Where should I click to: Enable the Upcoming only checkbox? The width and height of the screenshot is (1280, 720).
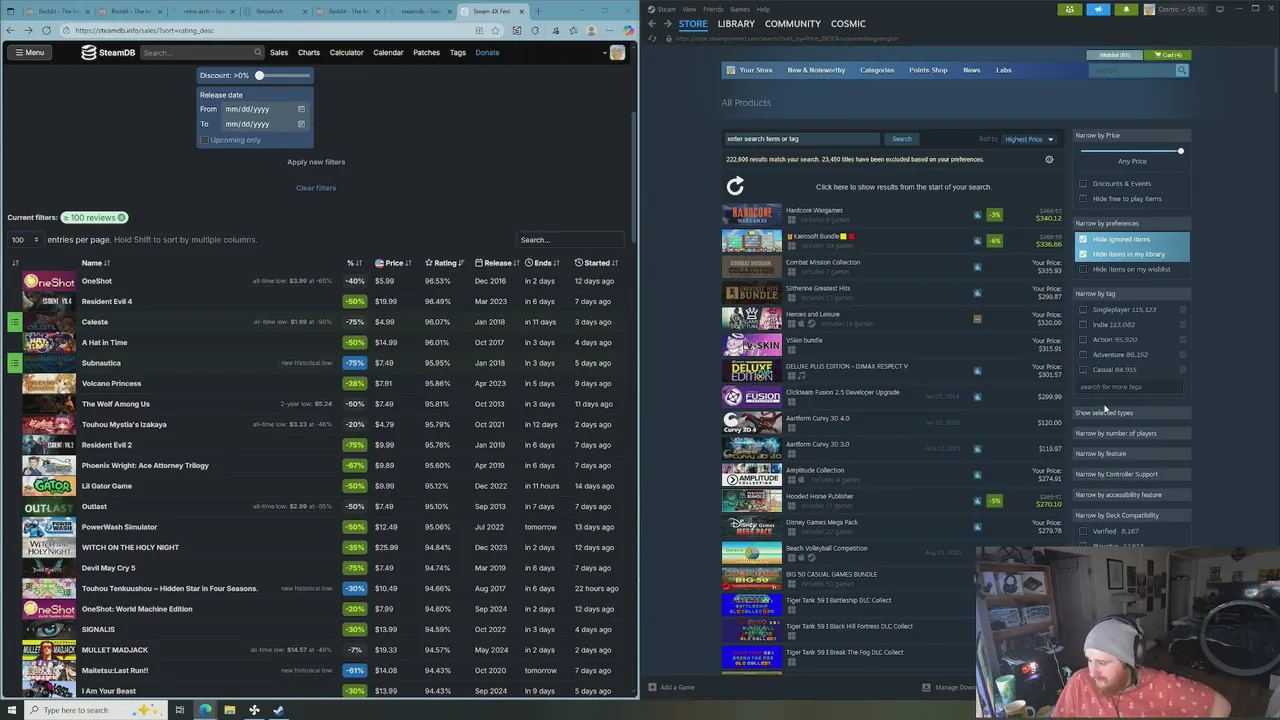click(205, 140)
